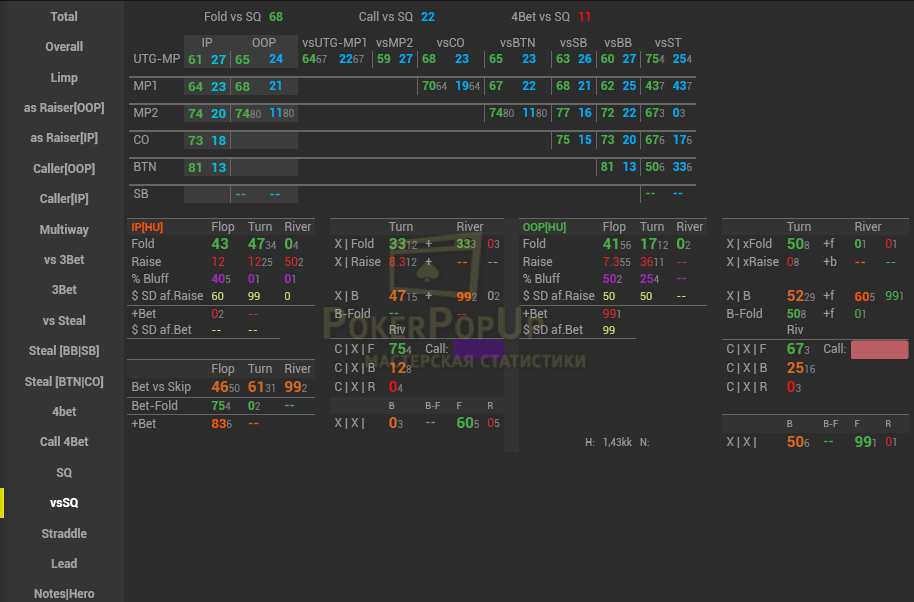914x602 pixels.
Task: Open the Steal [BB|SB] tab
Action: pyautogui.click(x=63, y=351)
